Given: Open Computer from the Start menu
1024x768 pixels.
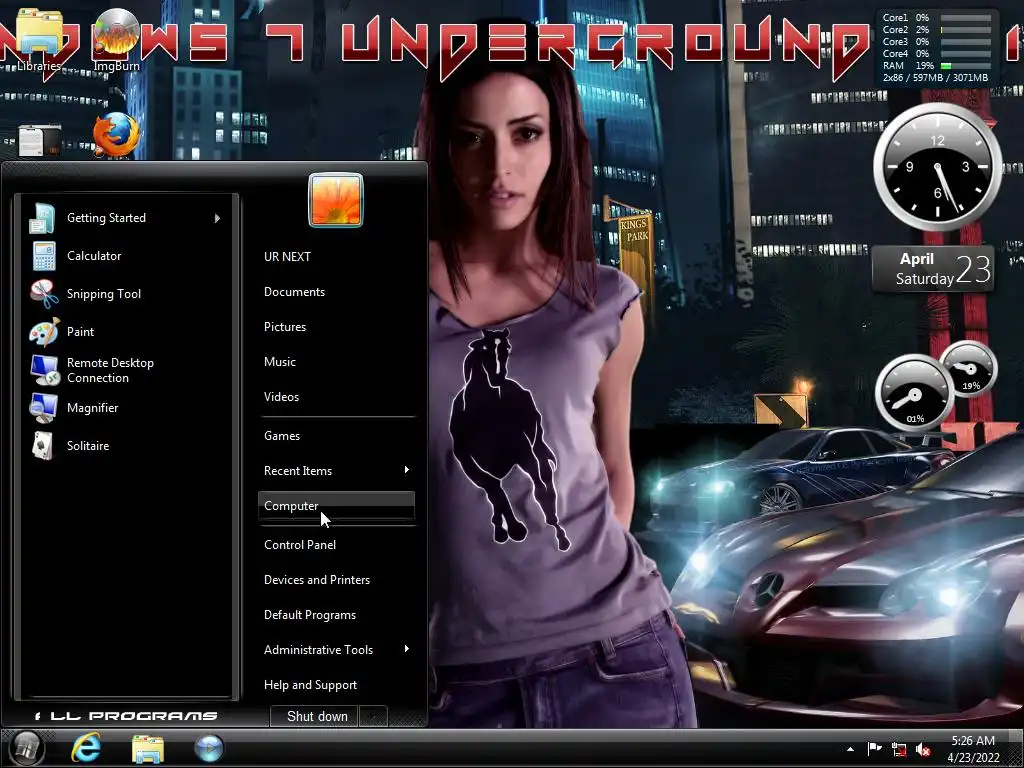Looking at the screenshot, I should [336, 505].
